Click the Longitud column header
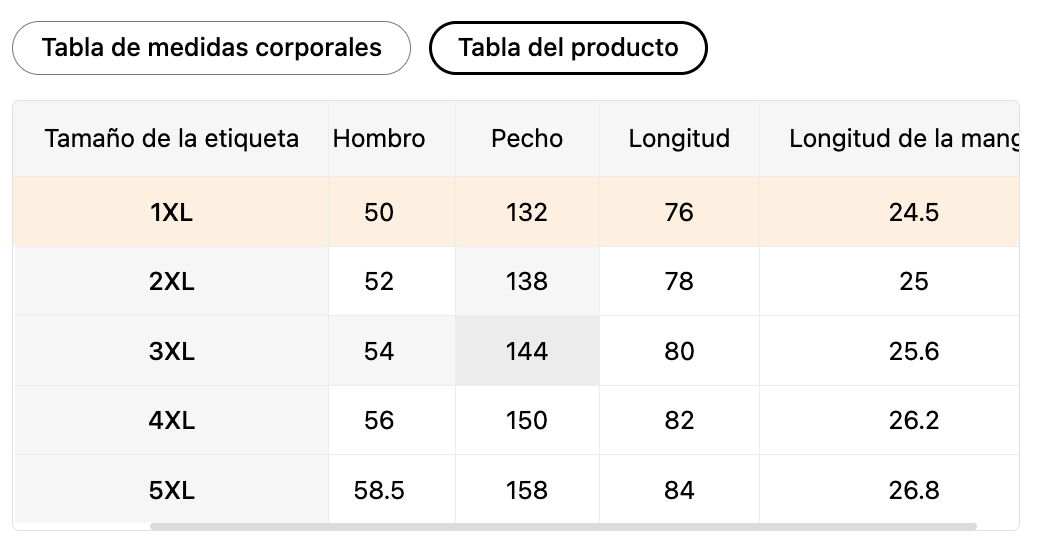This screenshot has height=550, width=1040. (679, 139)
